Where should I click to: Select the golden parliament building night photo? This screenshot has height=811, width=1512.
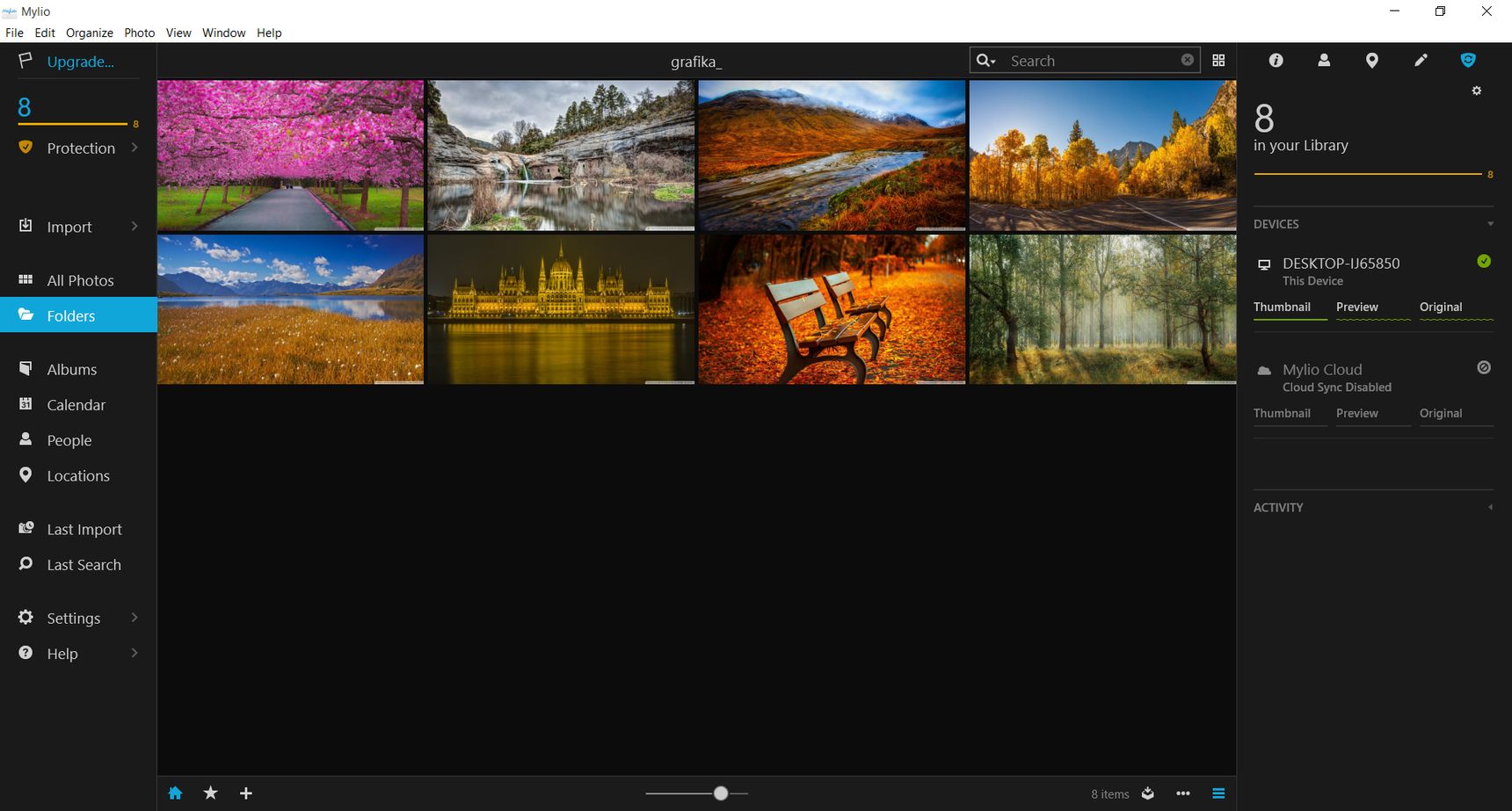click(x=561, y=309)
